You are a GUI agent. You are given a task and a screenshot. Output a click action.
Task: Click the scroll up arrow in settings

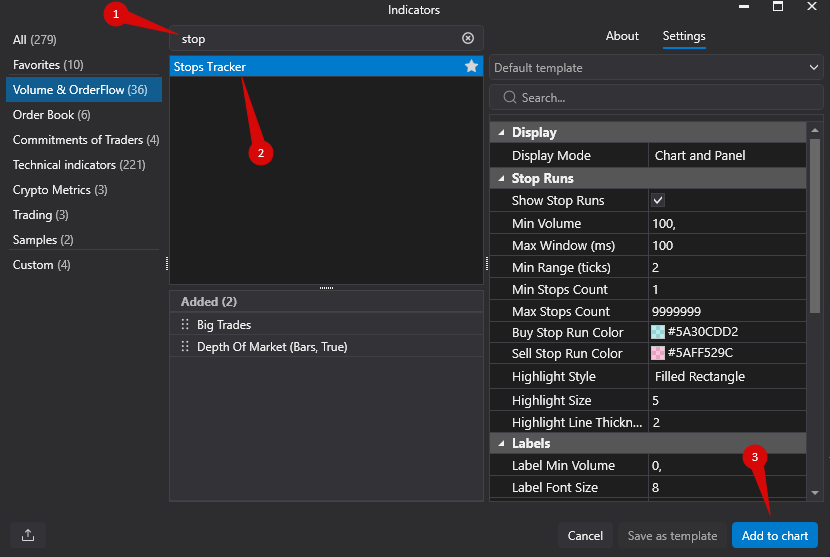point(815,130)
